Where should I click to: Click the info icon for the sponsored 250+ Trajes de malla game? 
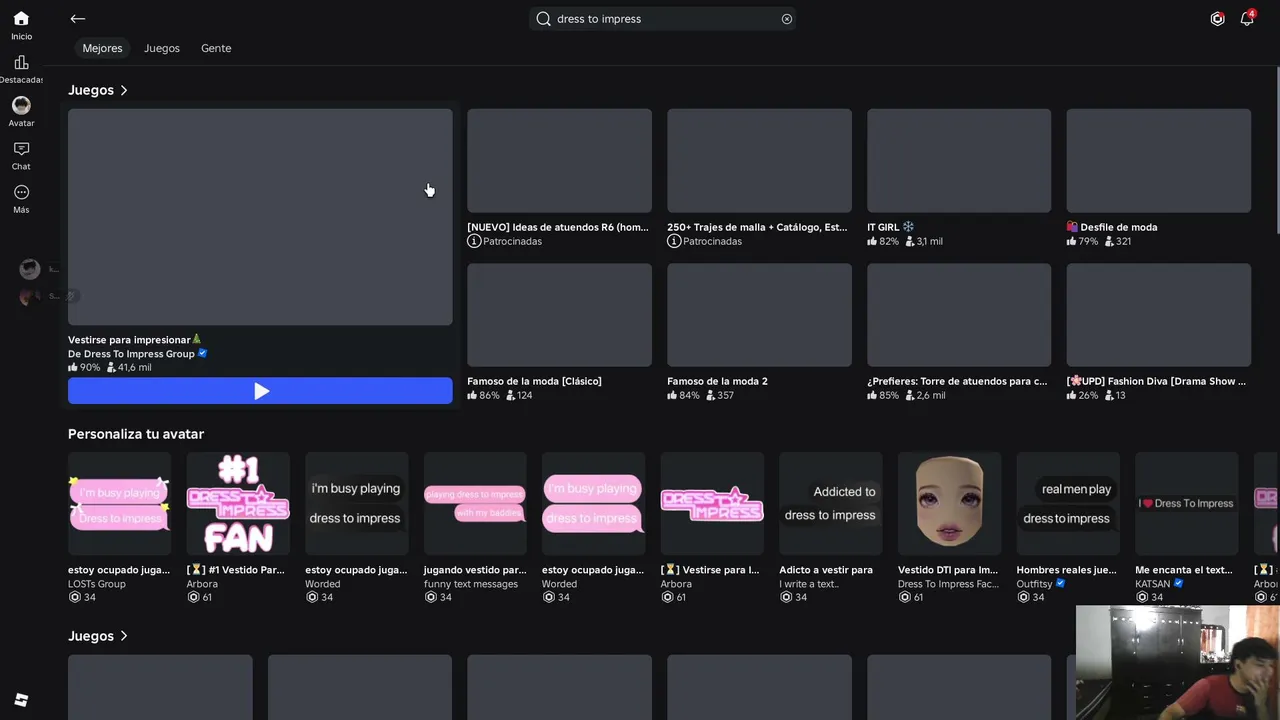[674, 241]
